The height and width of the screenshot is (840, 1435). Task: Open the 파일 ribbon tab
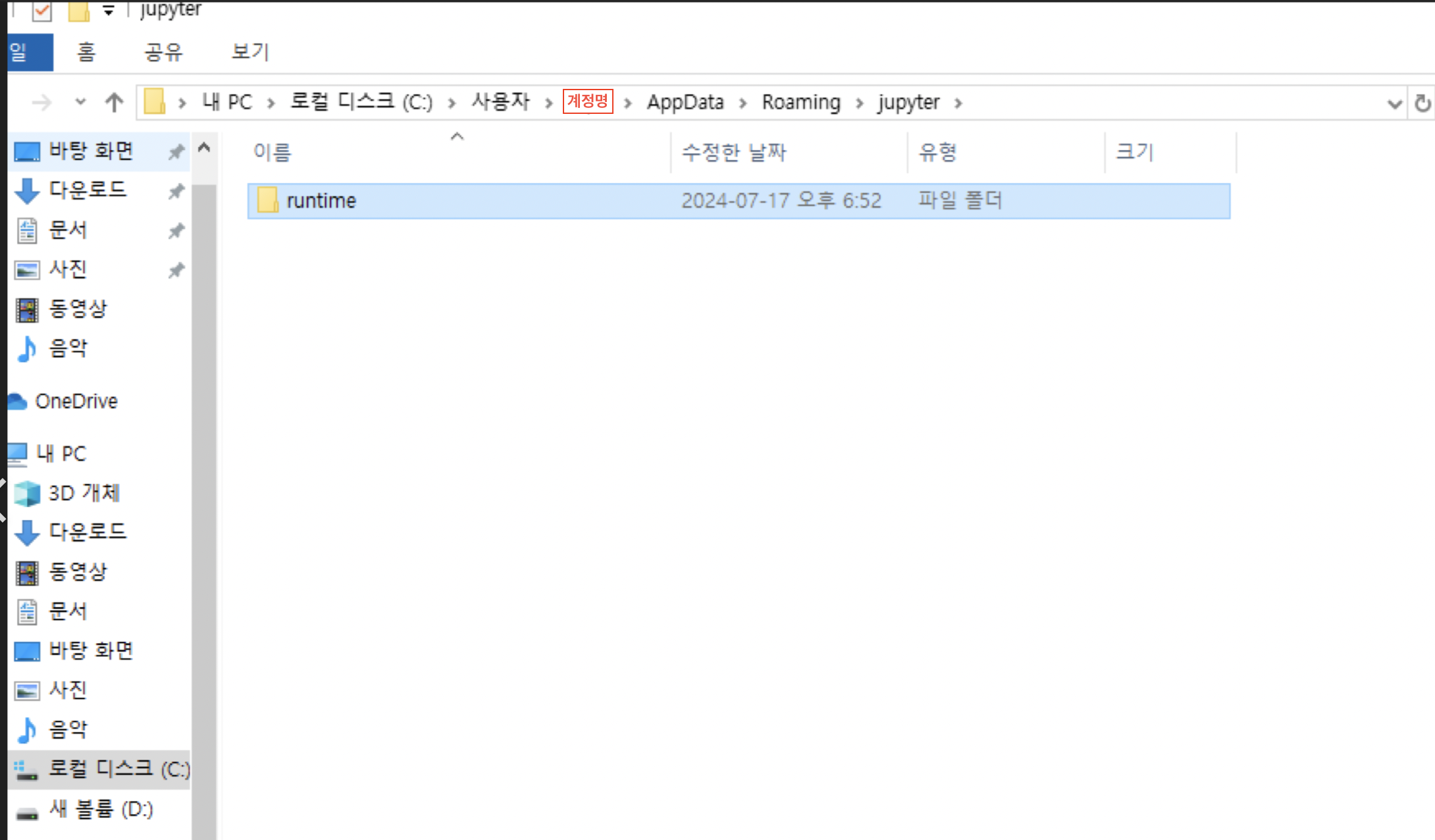point(30,52)
